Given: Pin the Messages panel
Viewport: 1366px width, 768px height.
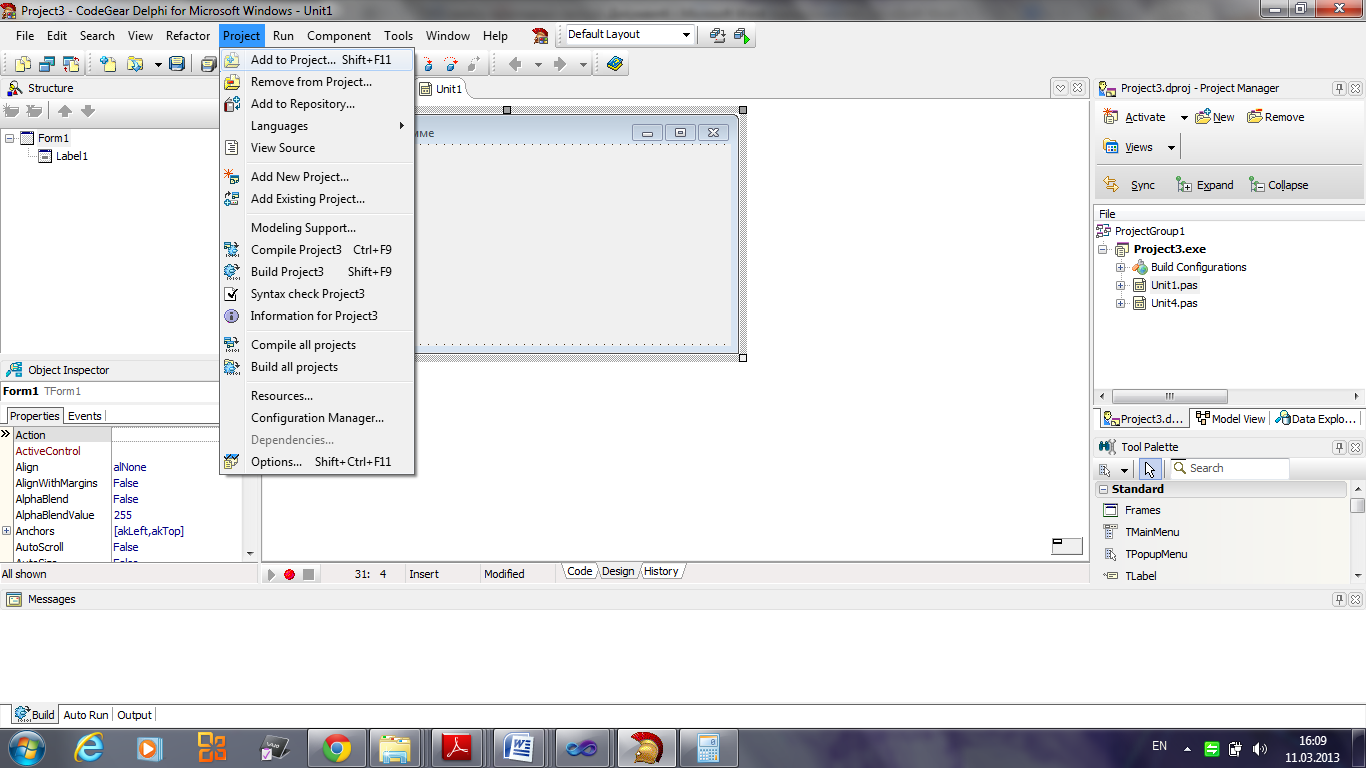Looking at the screenshot, I should point(1340,599).
